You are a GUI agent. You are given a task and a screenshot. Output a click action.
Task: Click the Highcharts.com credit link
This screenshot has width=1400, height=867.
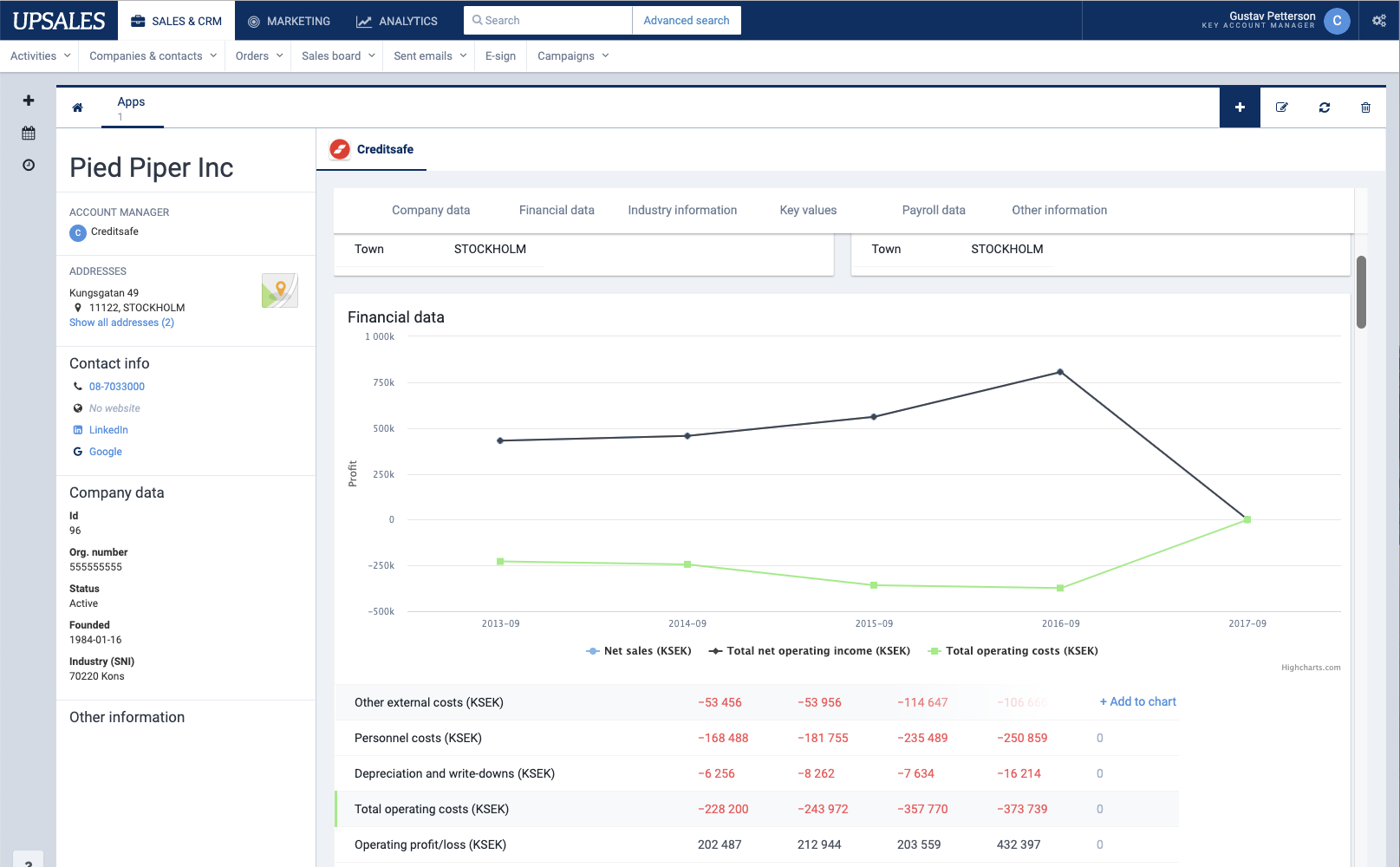(x=1311, y=668)
